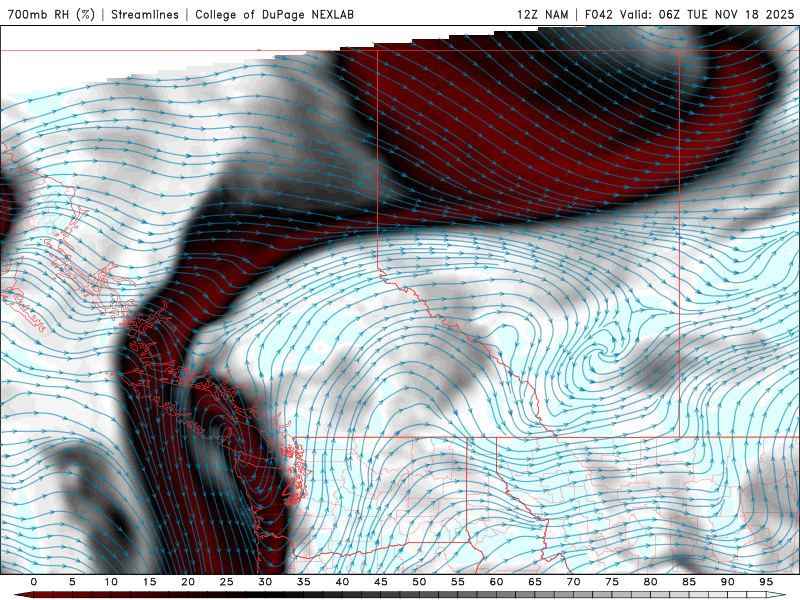Click colorbar label '25'

227,582
